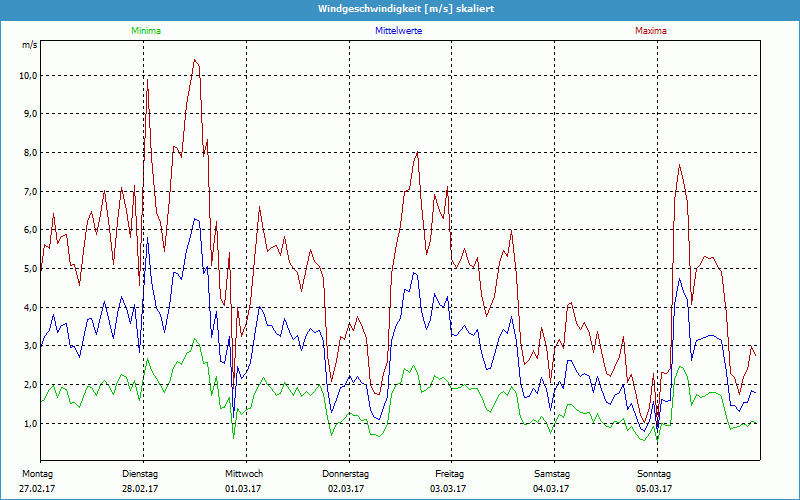800x500 pixels.
Task: Click the red Maxima legend label
Action: [x=651, y=31]
